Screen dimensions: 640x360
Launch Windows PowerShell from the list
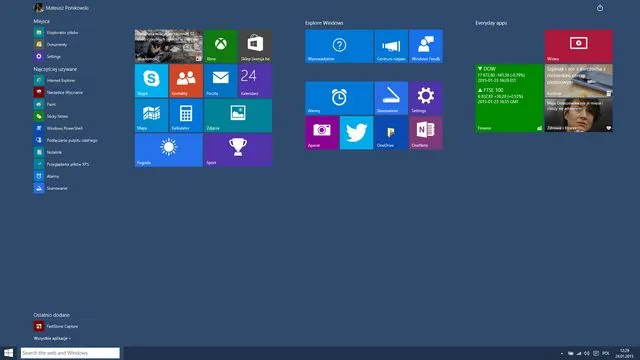tap(59, 128)
